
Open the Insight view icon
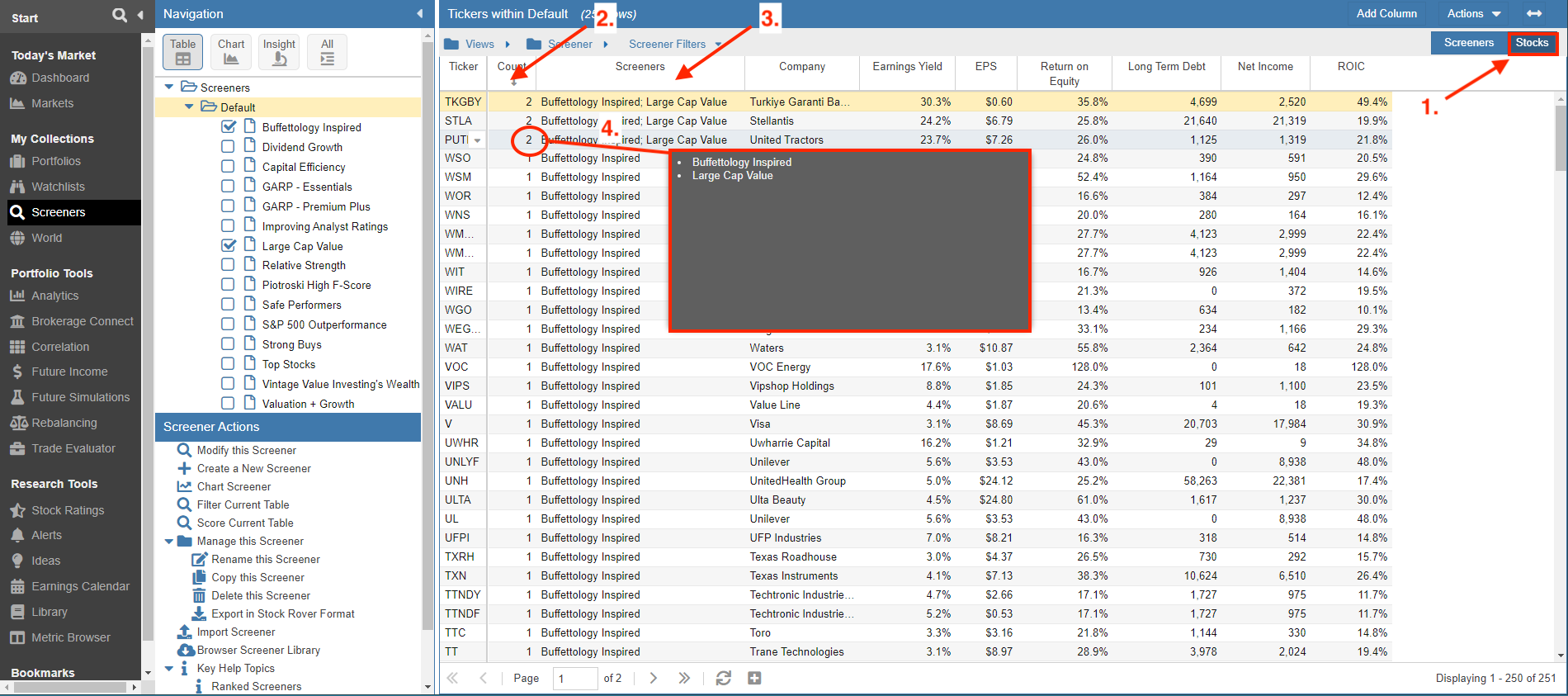pos(279,51)
